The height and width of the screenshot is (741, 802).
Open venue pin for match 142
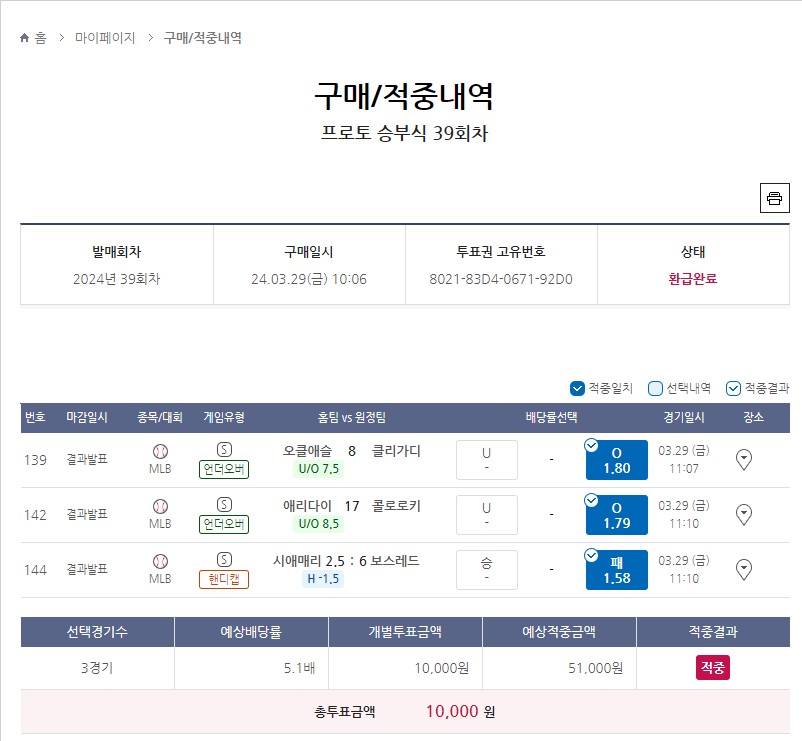(743, 514)
